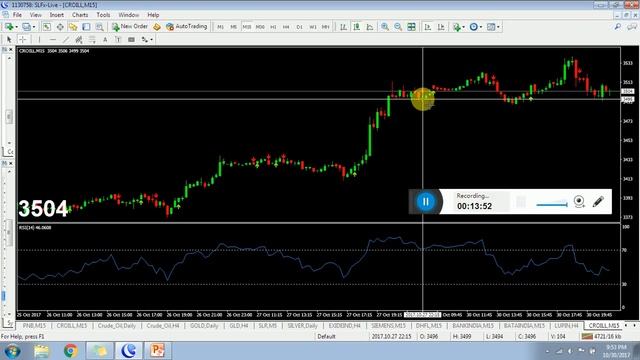Toggle the AutoTrading button
The height and width of the screenshot is (360, 640).
pyautogui.click(x=187, y=27)
